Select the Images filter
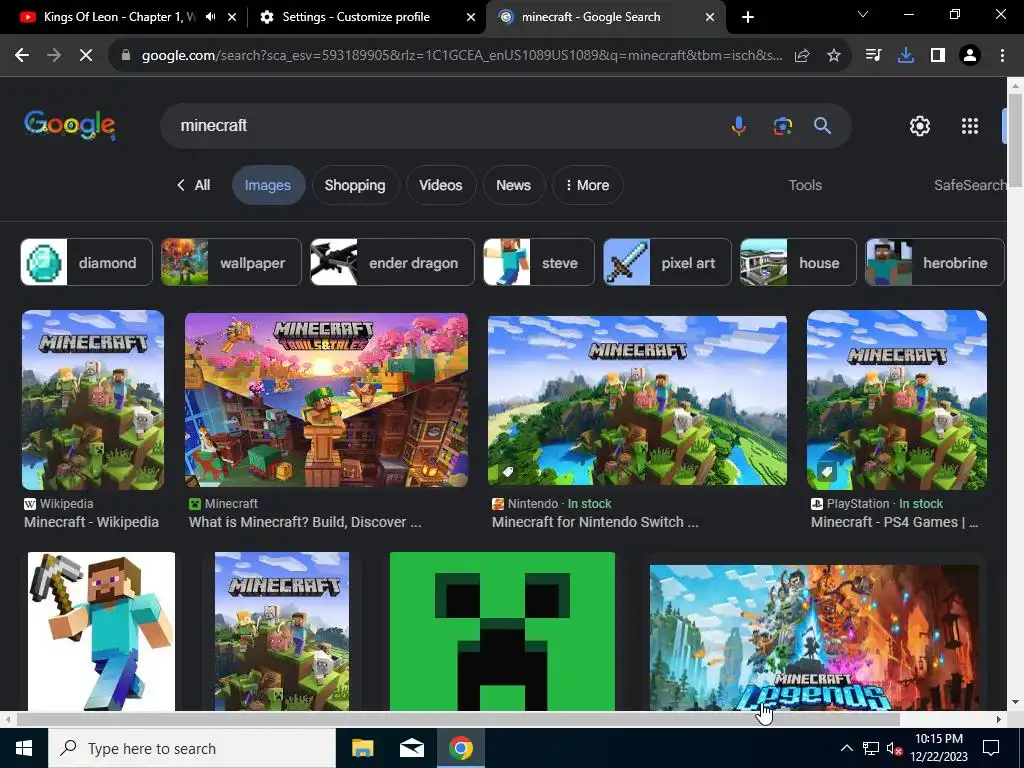The image size is (1024, 768). tap(268, 185)
